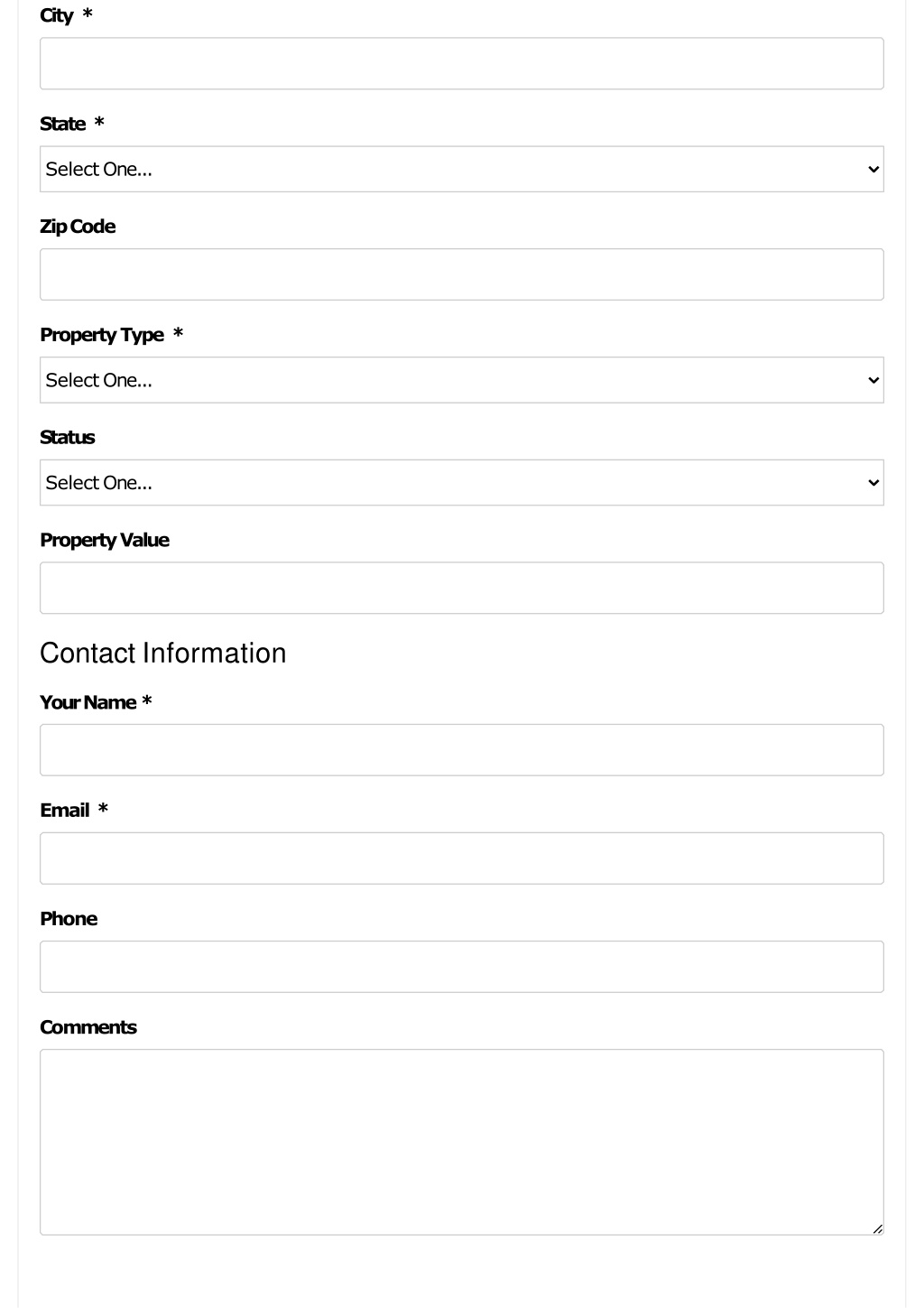Select the Your Name input box
Screen dimensions: 924x1308
tap(461, 750)
